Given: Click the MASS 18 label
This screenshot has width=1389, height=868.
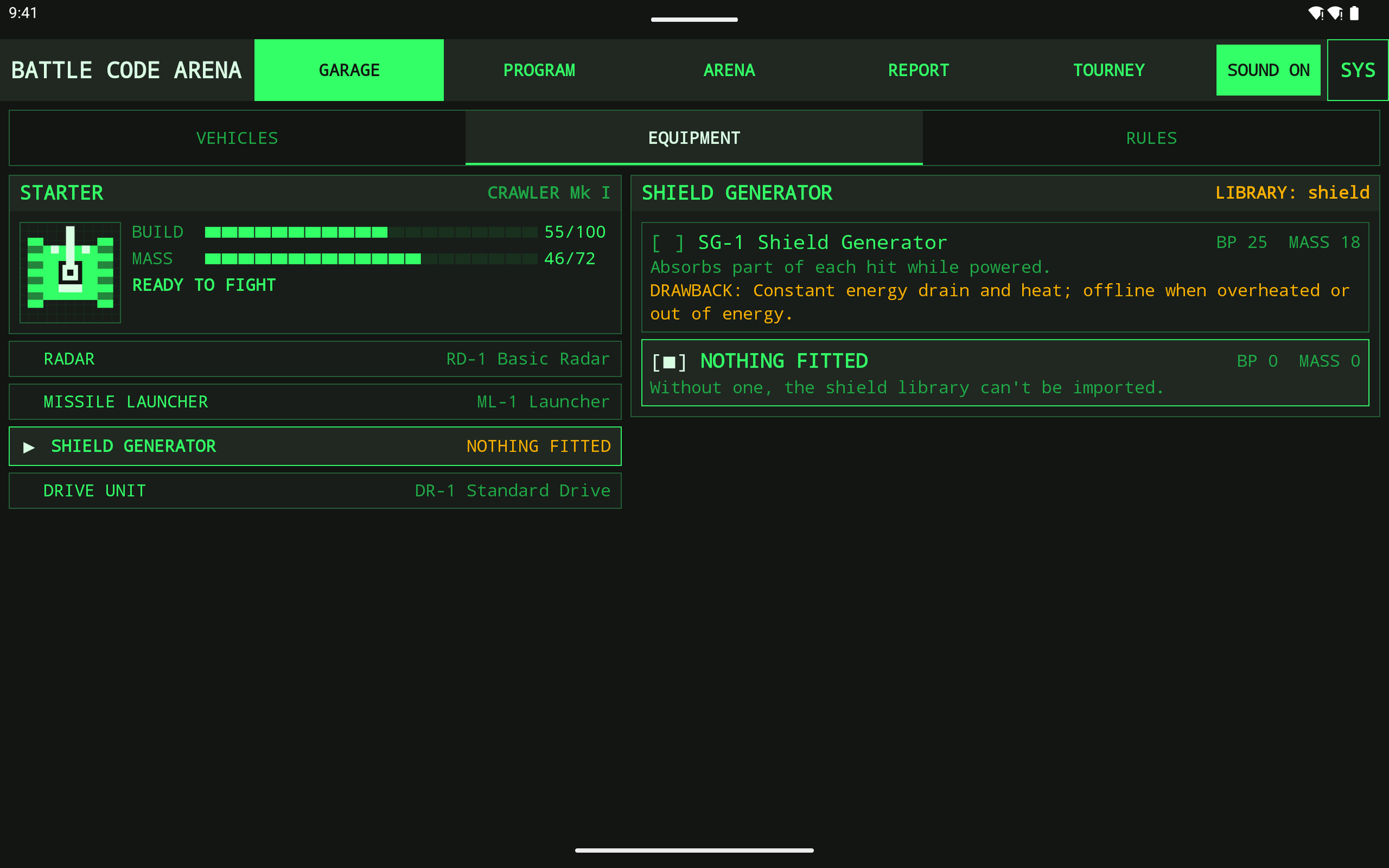Looking at the screenshot, I should tap(1324, 242).
